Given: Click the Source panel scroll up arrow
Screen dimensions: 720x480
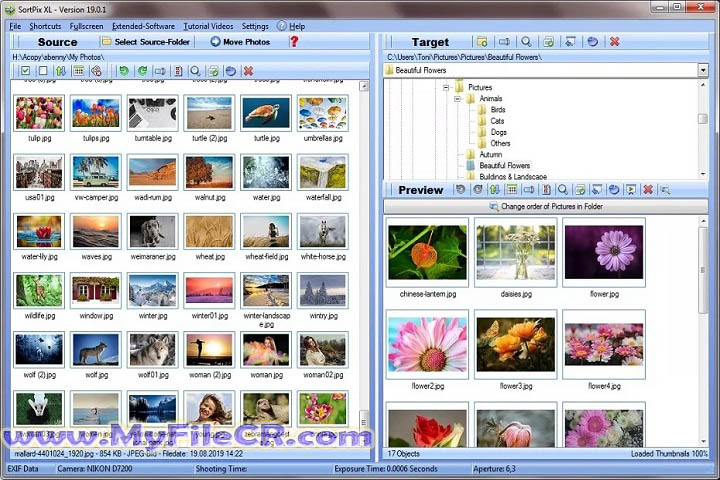Looking at the screenshot, I should (x=364, y=86).
